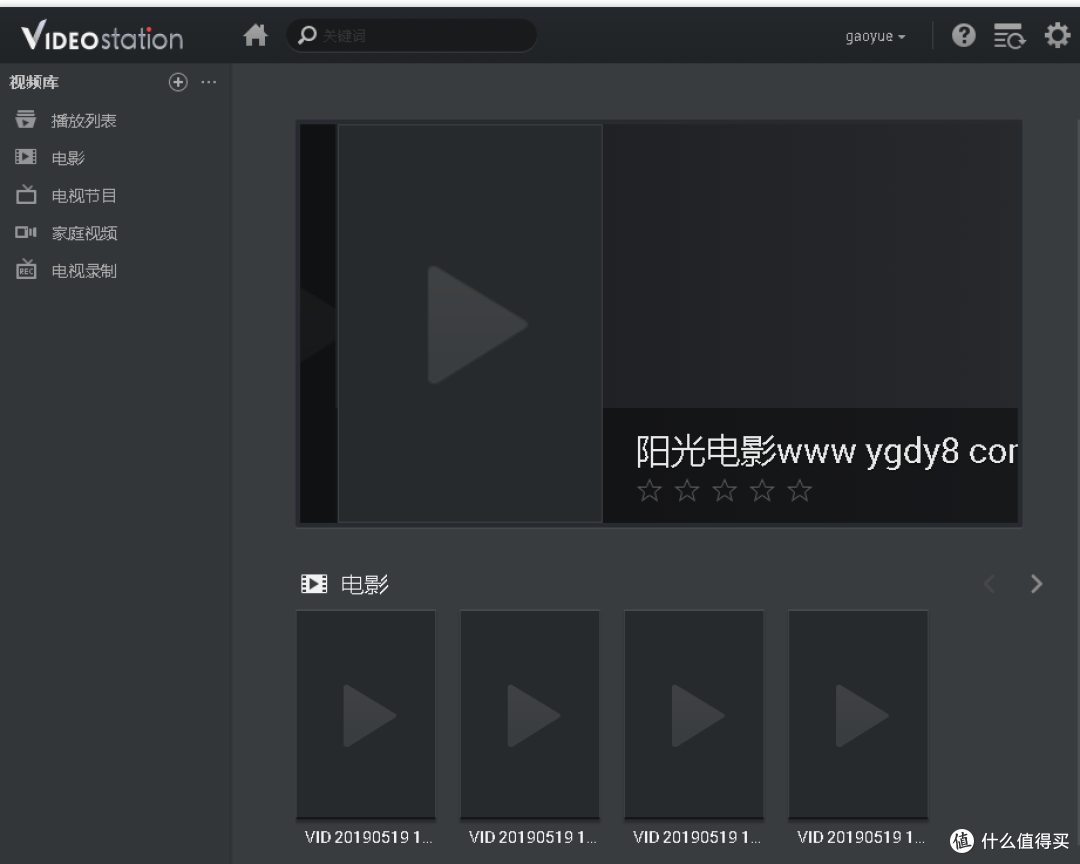Show next movies with right chevron
The height and width of the screenshot is (864, 1080).
tap(1036, 584)
